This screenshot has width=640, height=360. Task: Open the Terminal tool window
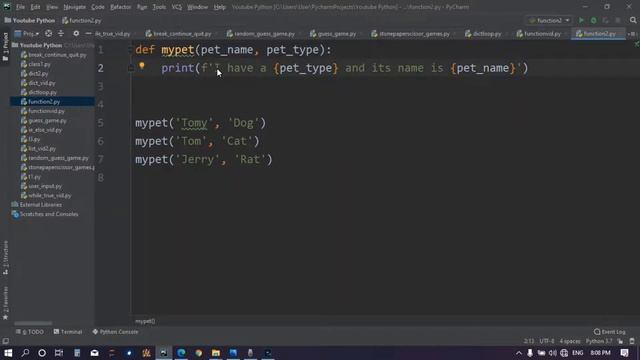tap(68, 332)
